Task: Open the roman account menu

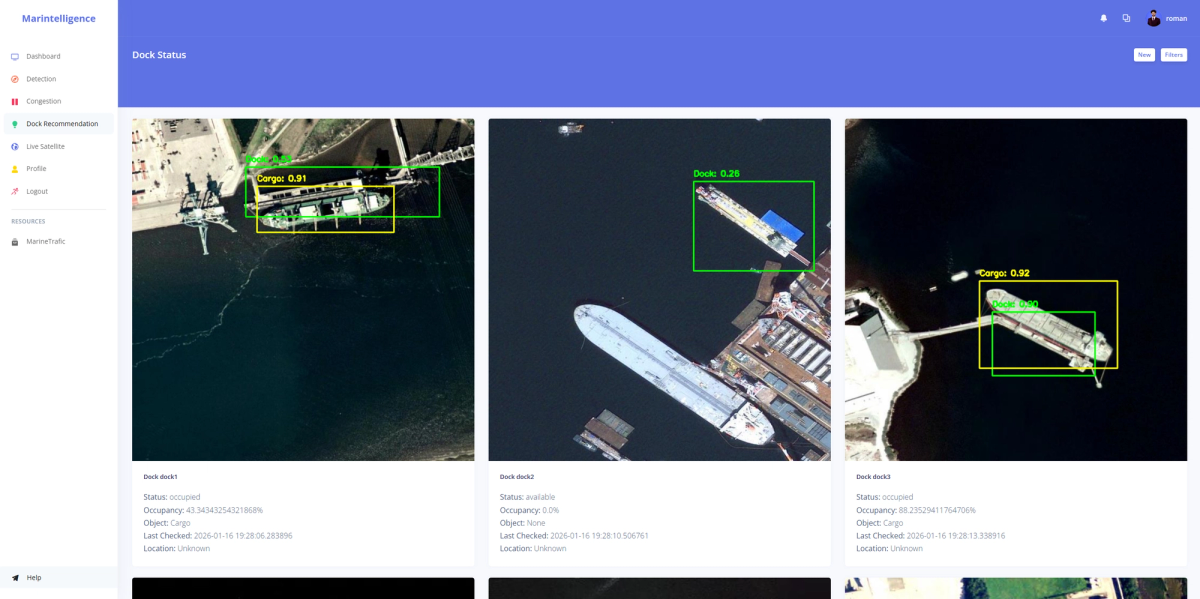Action: [1177, 17]
